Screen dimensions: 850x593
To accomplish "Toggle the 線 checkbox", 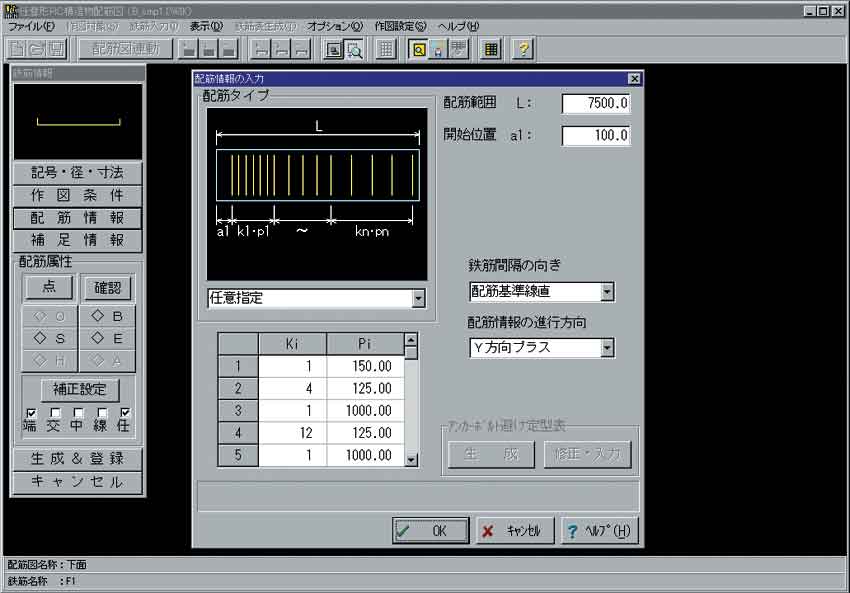I will (102, 413).
